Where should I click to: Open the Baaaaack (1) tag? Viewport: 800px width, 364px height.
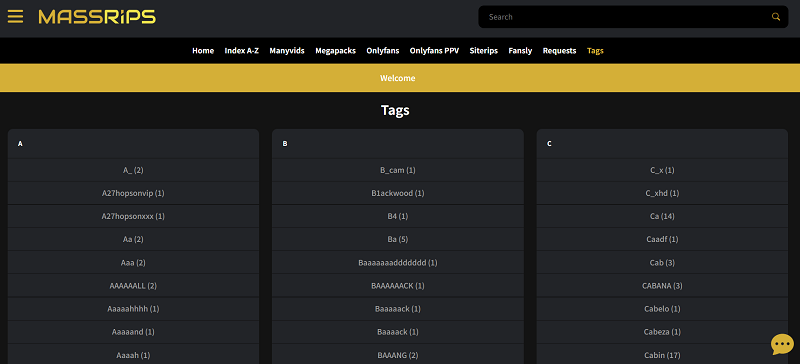pyautogui.click(x=397, y=308)
